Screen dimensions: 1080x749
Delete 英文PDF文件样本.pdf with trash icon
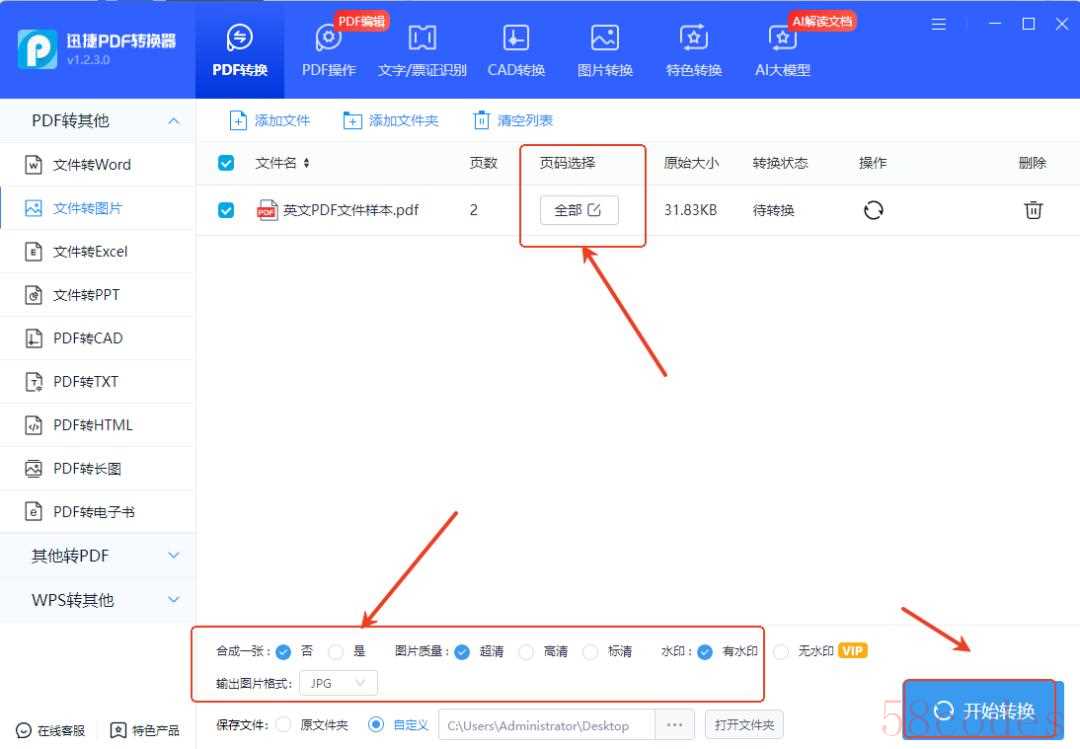1033,209
